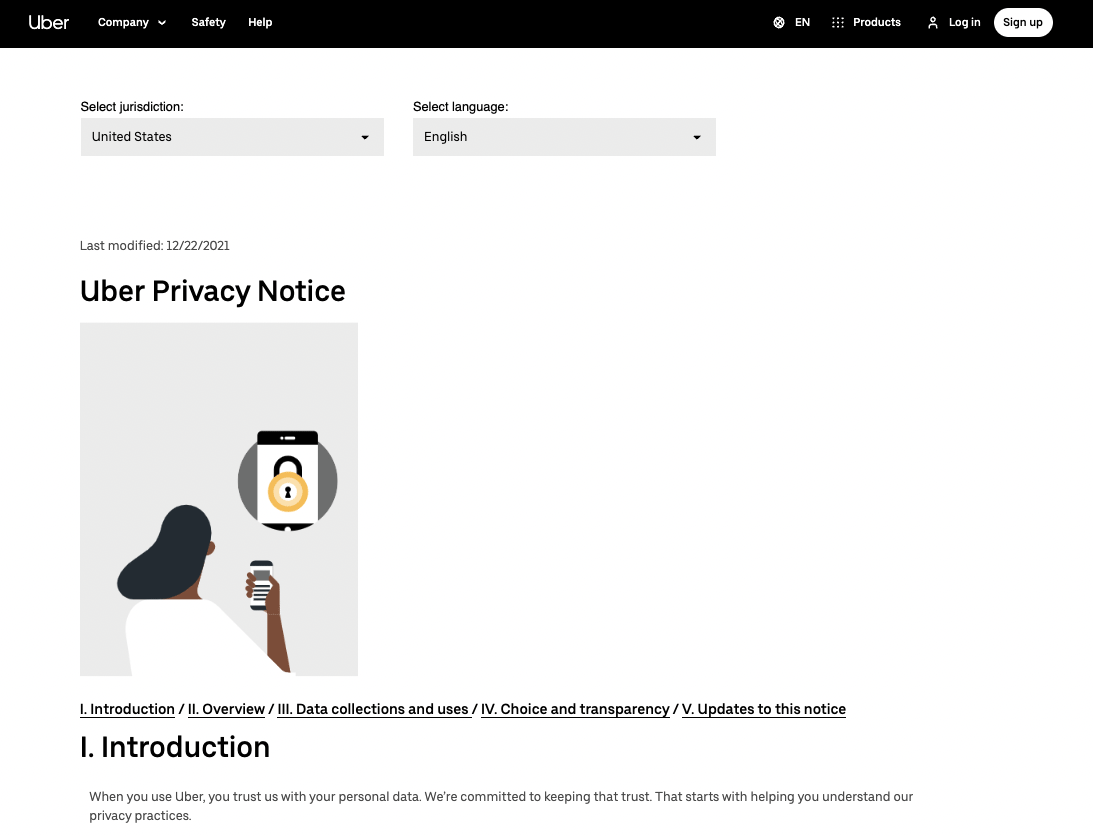Click the Uber logo
1093x836 pixels.
coord(49,22)
